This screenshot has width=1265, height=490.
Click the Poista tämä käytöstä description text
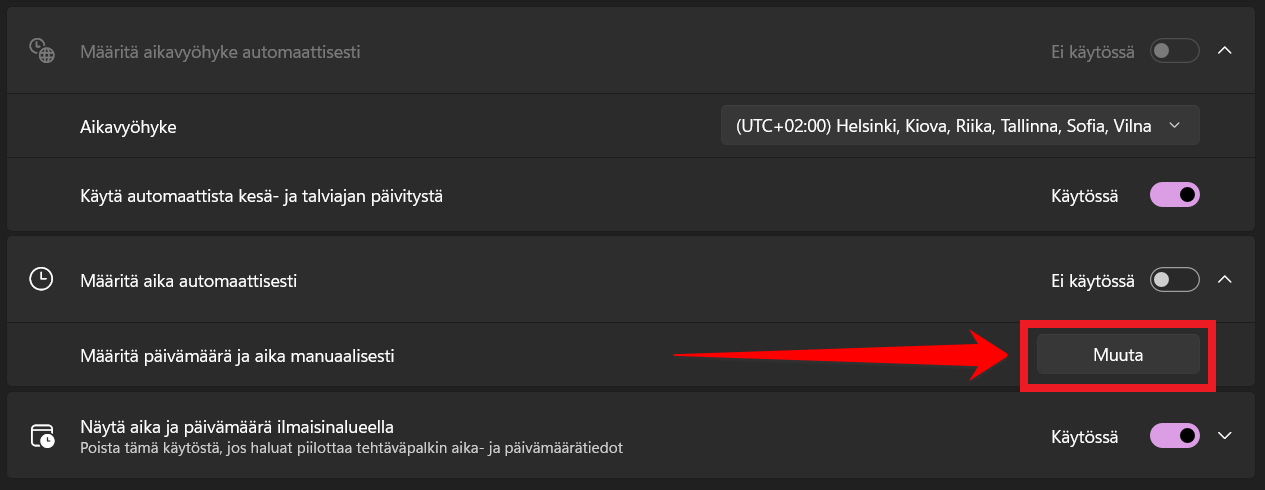pos(351,448)
